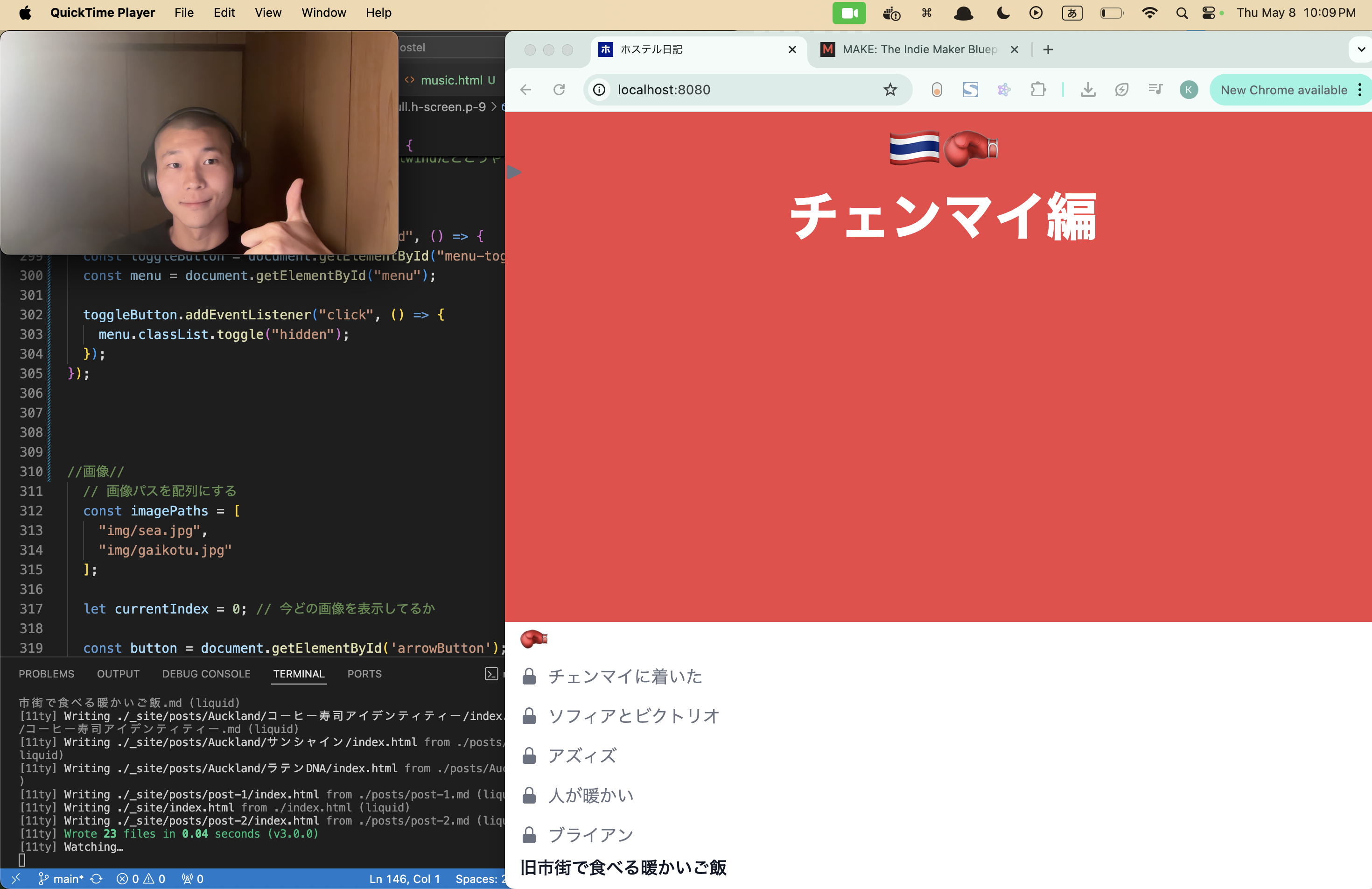This screenshot has width=1372, height=889.
Task: Click "img/sea.jpg" string in editor
Action: coord(149,530)
